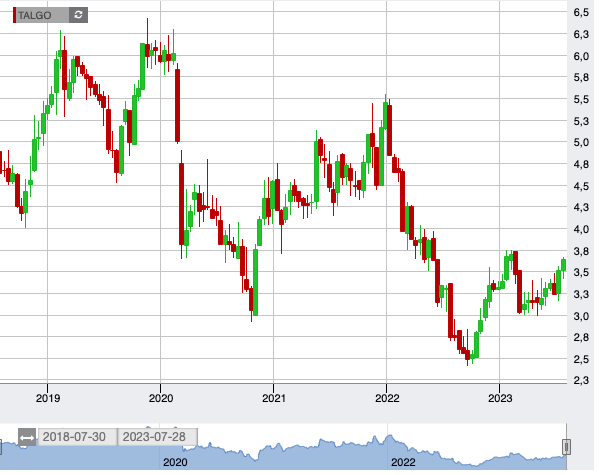Click the refresh icon next to TALGO
This screenshot has width=599, height=475.
click(78, 15)
